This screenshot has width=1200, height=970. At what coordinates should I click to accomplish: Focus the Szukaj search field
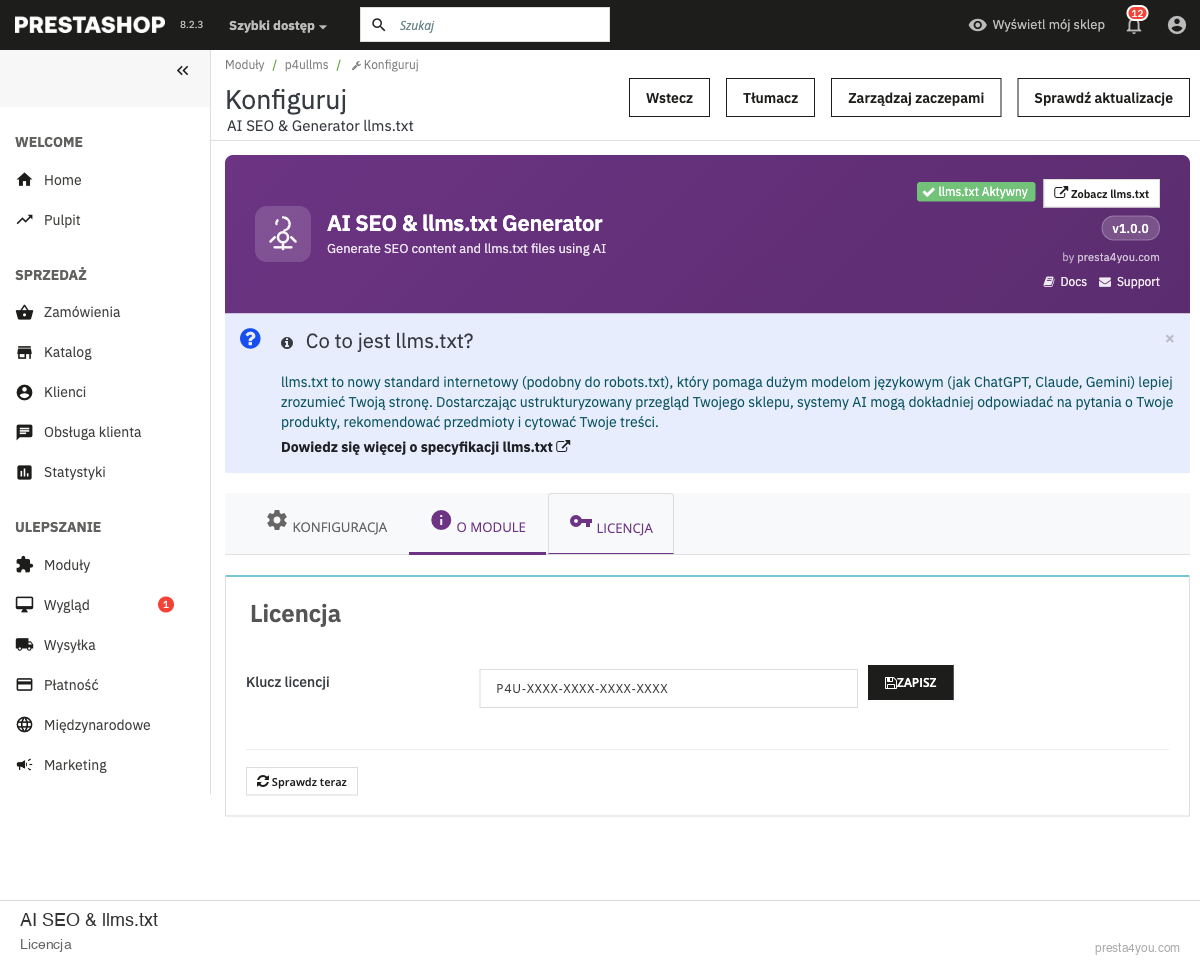(485, 25)
